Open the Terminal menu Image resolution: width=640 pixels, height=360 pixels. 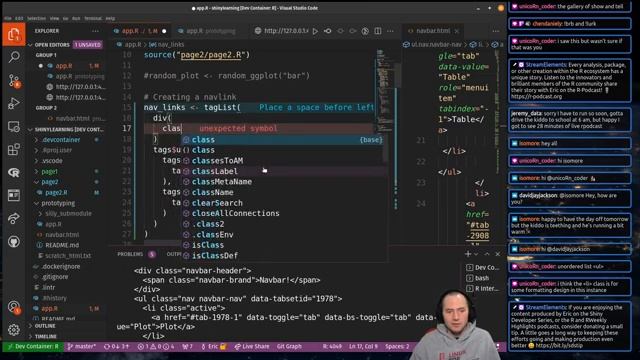(x=93, y=18)
